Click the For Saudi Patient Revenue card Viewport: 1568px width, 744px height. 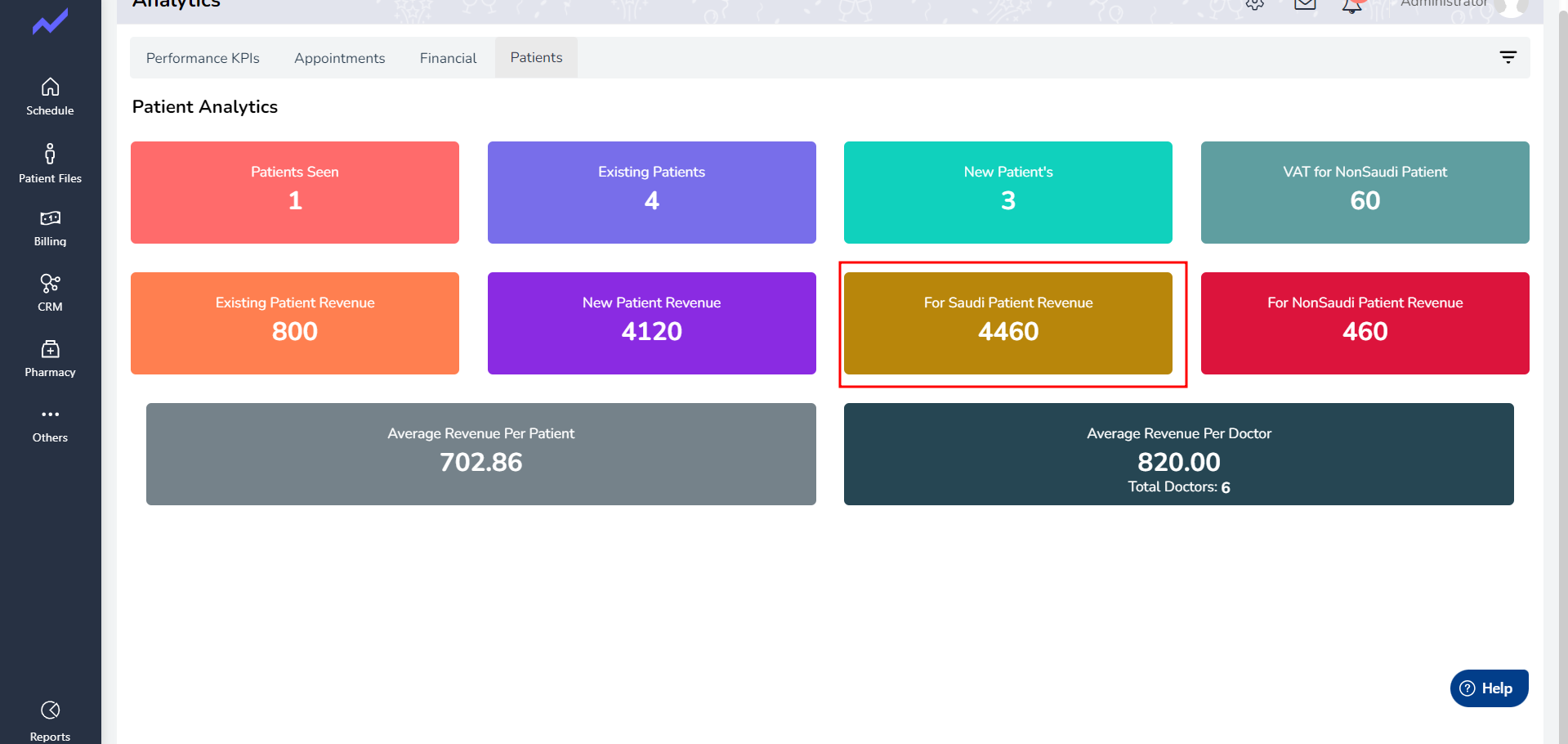pos(1007,323)
